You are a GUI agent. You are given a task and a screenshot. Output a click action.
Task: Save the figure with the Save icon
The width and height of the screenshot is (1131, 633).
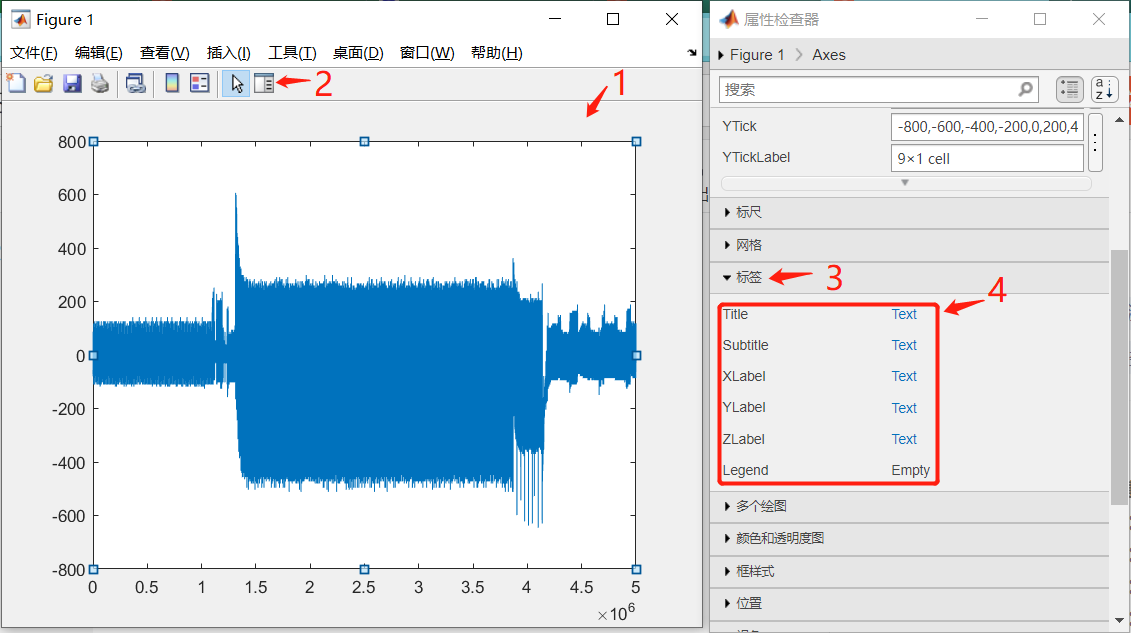click(x=70, y=85)
